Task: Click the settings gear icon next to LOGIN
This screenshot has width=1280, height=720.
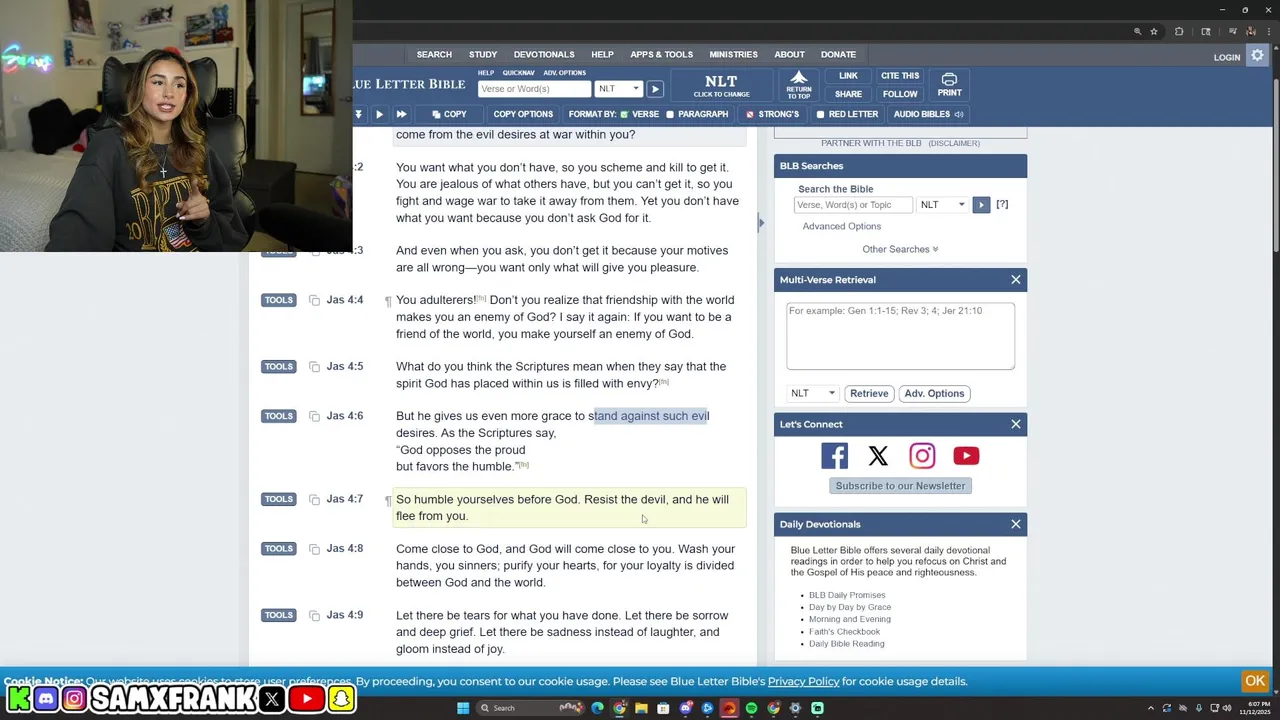Action: [1258, 56]
